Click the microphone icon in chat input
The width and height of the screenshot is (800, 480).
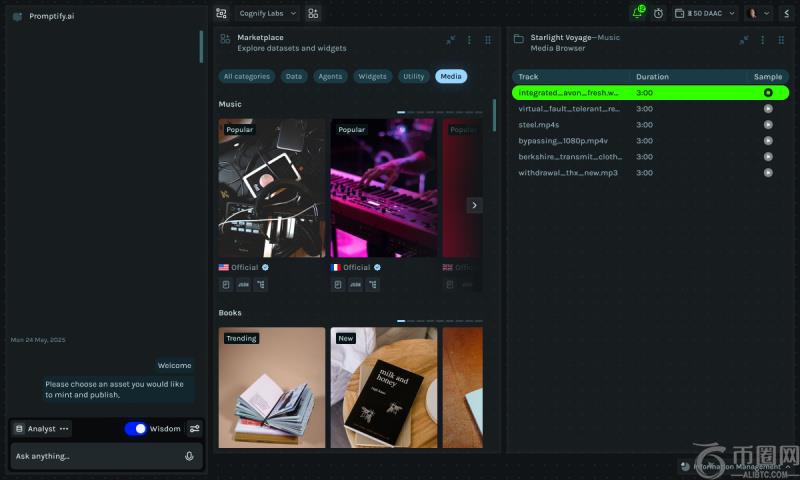[189, 456]
